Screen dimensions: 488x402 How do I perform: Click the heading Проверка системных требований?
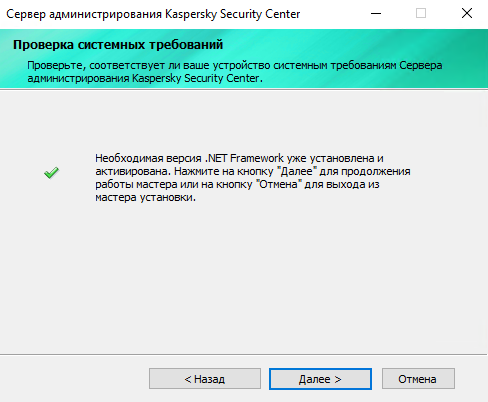pyautogui.click(x=118, y=45)
